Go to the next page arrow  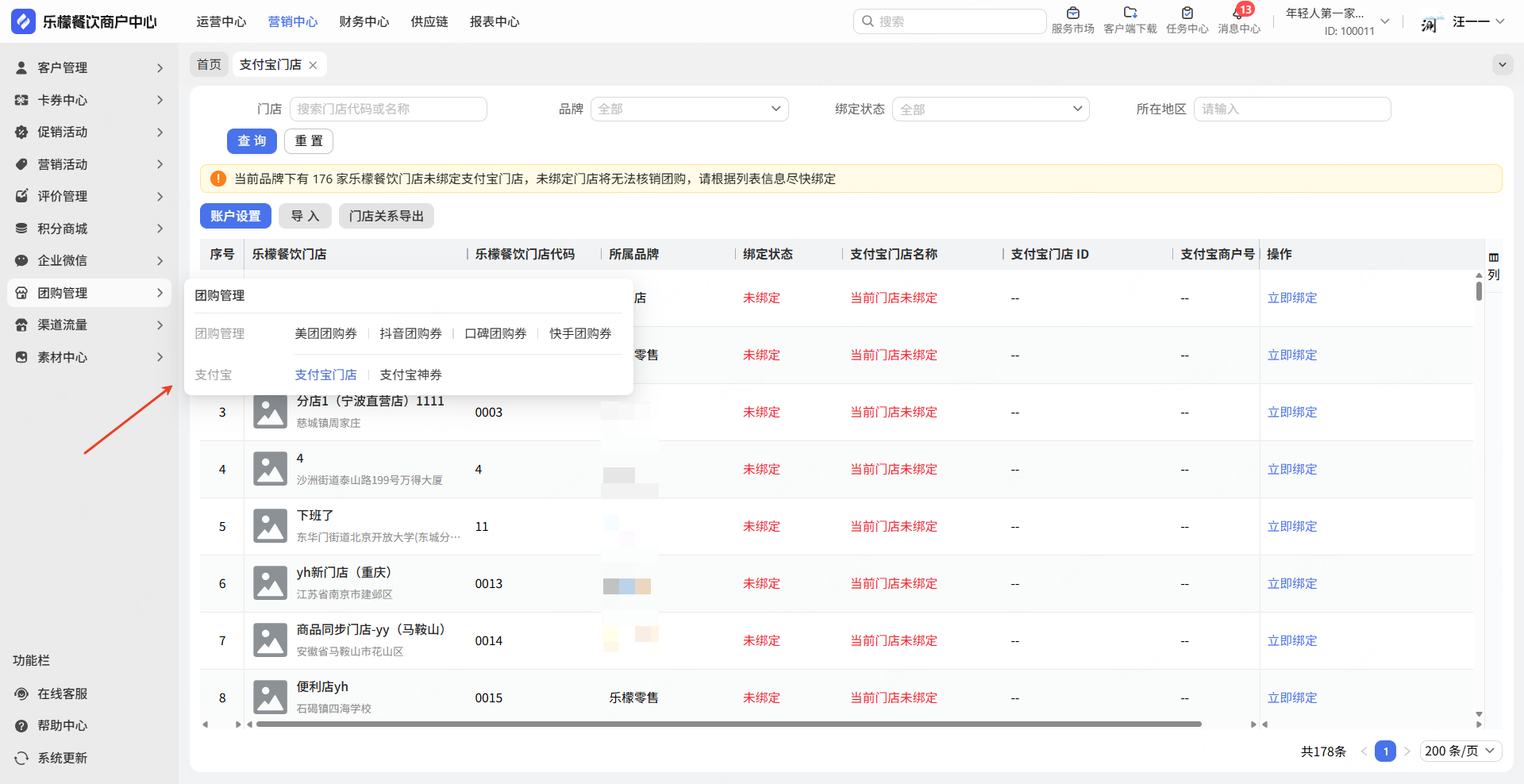pyautogui.click(x=1407, y=751)
